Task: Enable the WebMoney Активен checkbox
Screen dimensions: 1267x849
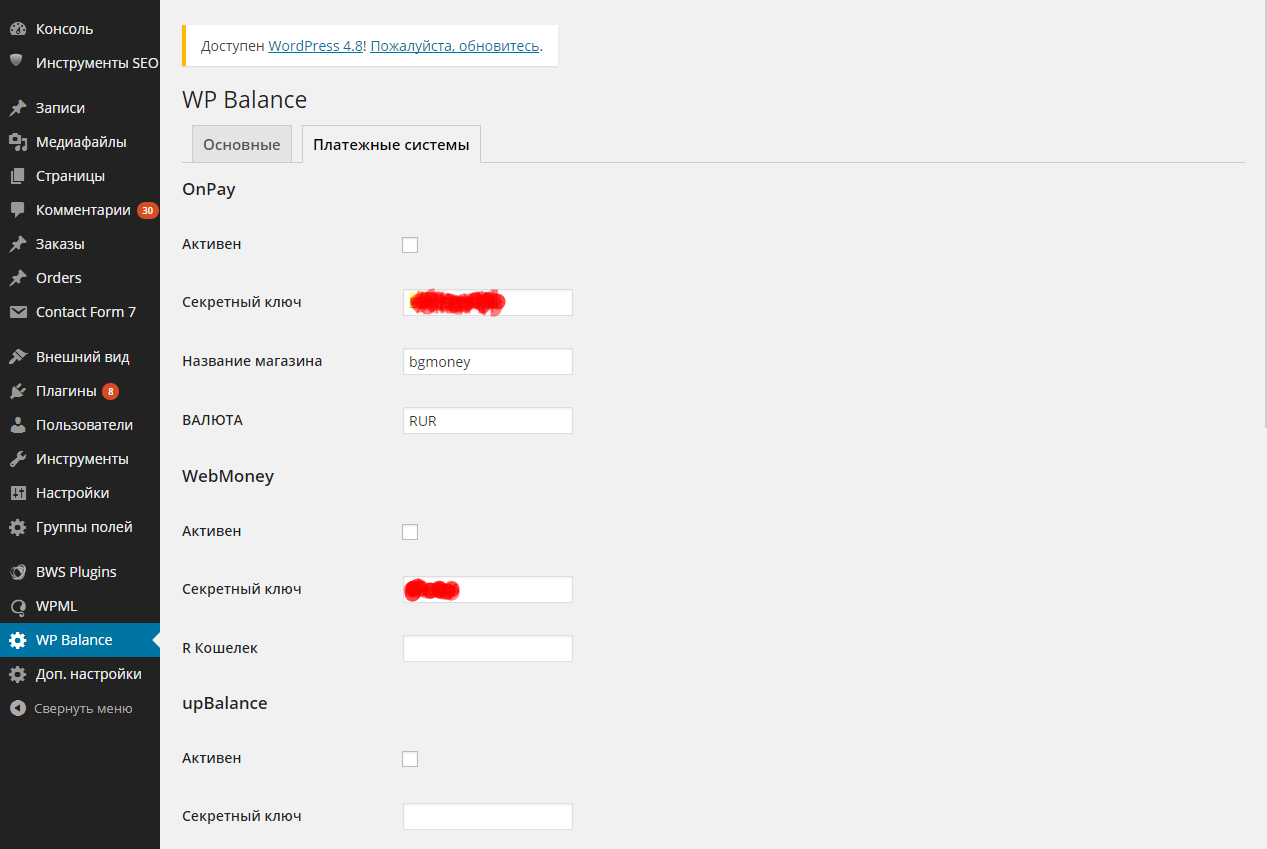Action: tap(410, 532)
